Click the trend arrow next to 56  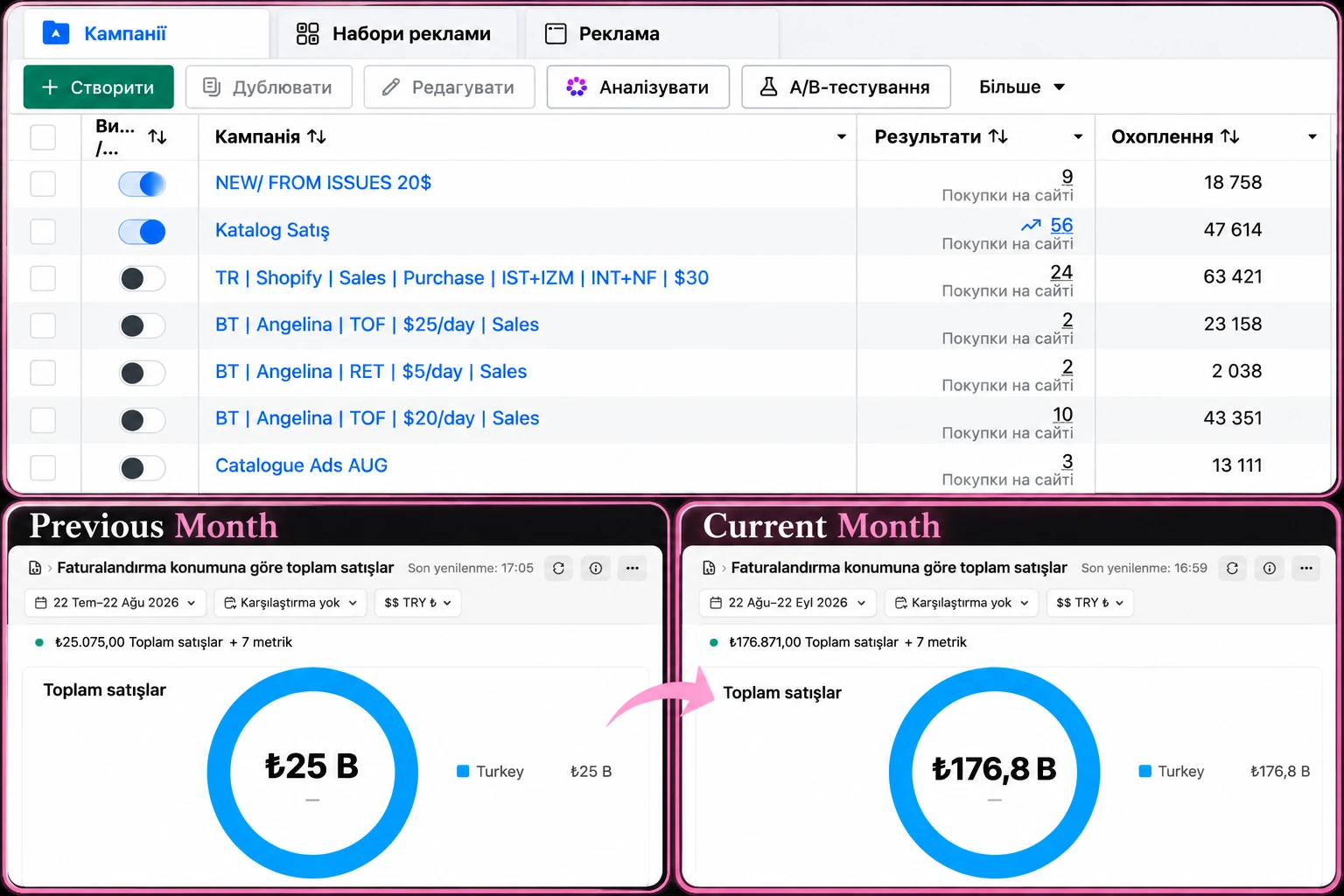point(1031,226)
